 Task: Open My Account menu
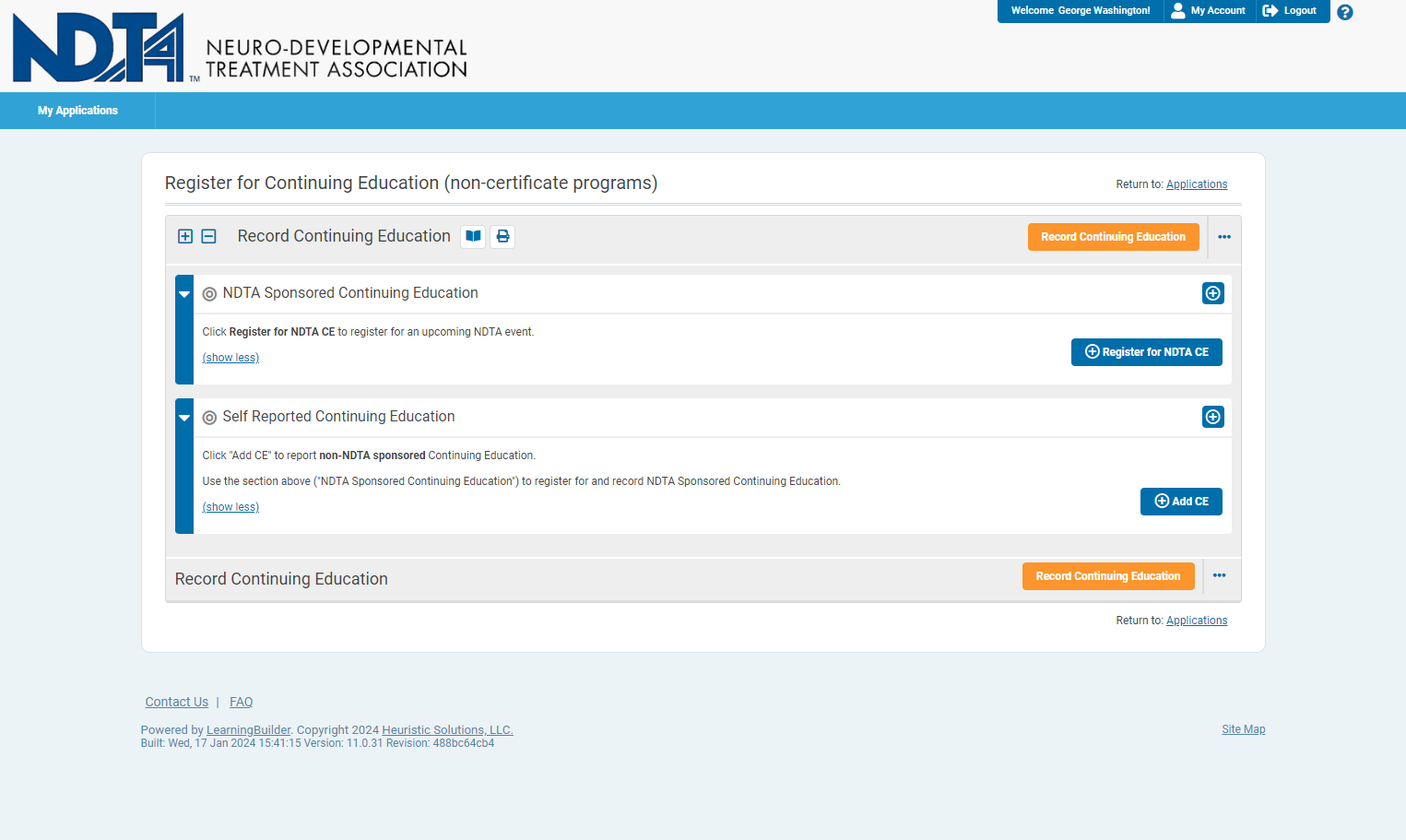1209,11
